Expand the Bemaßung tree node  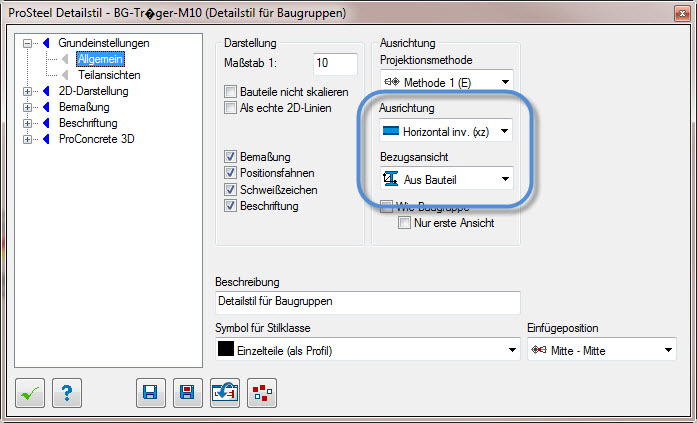28,108
